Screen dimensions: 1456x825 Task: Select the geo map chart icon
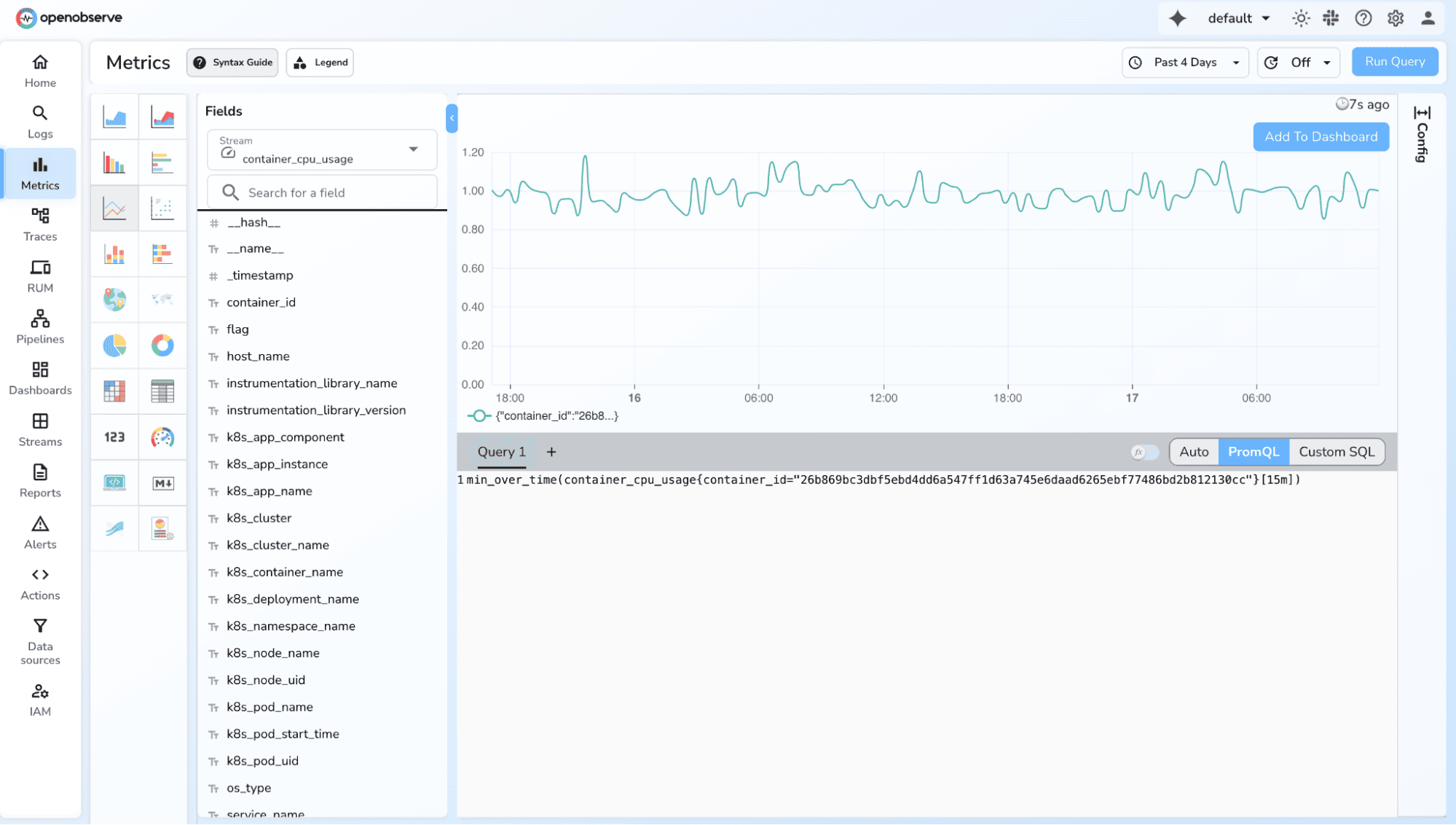(114, 300)
